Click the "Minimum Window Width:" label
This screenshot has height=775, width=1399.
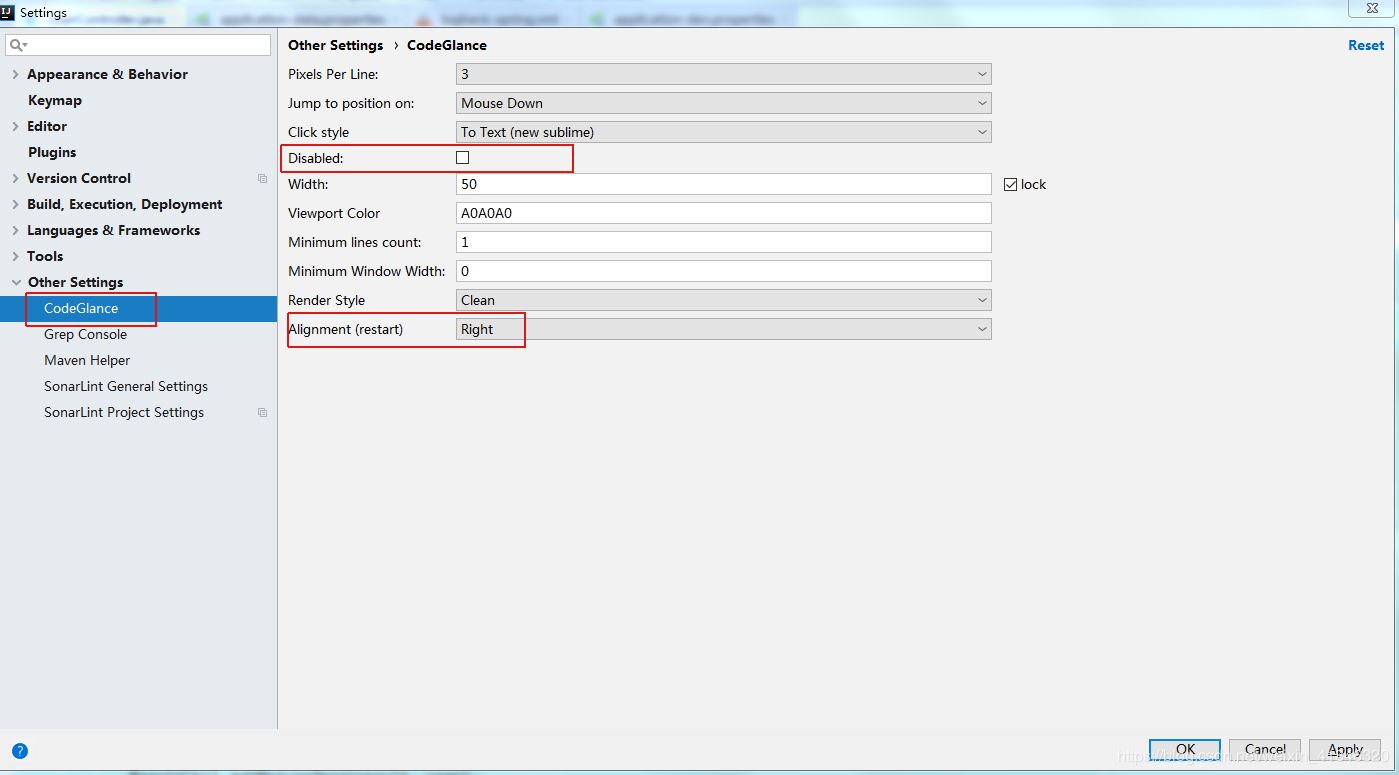coord(366,271)
